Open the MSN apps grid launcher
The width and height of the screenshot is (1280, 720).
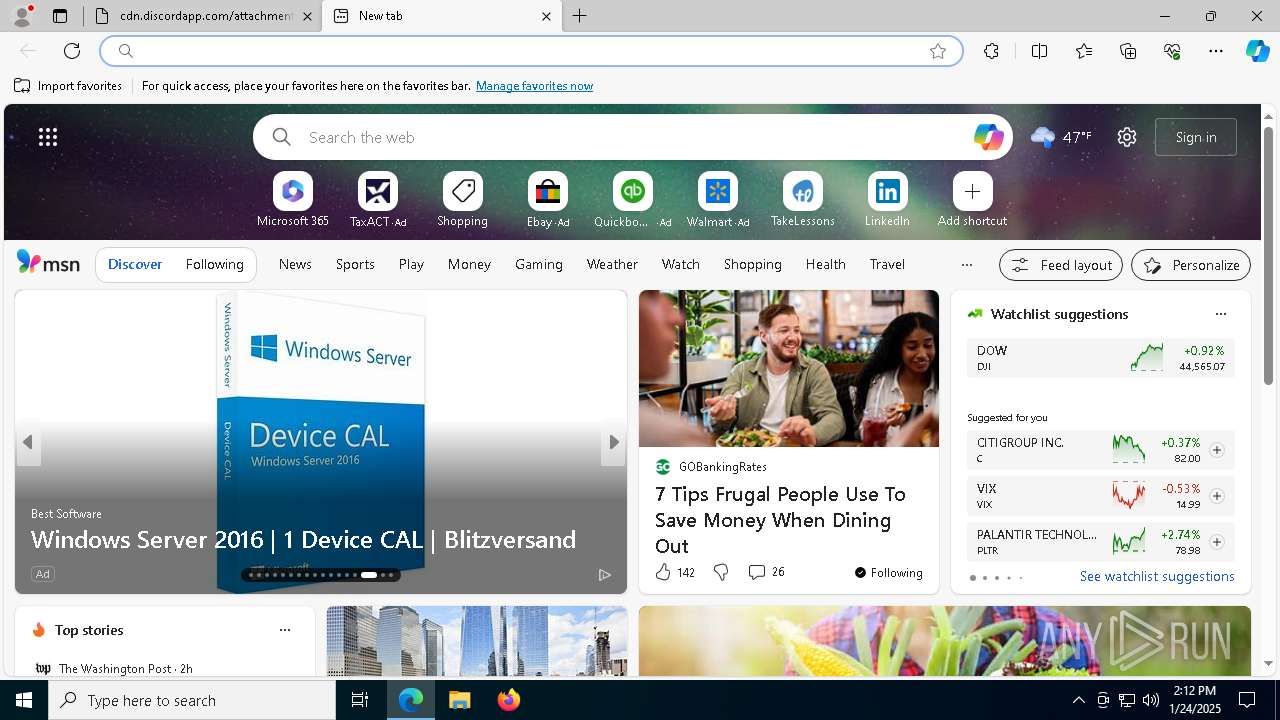click(x=48, y=137)
